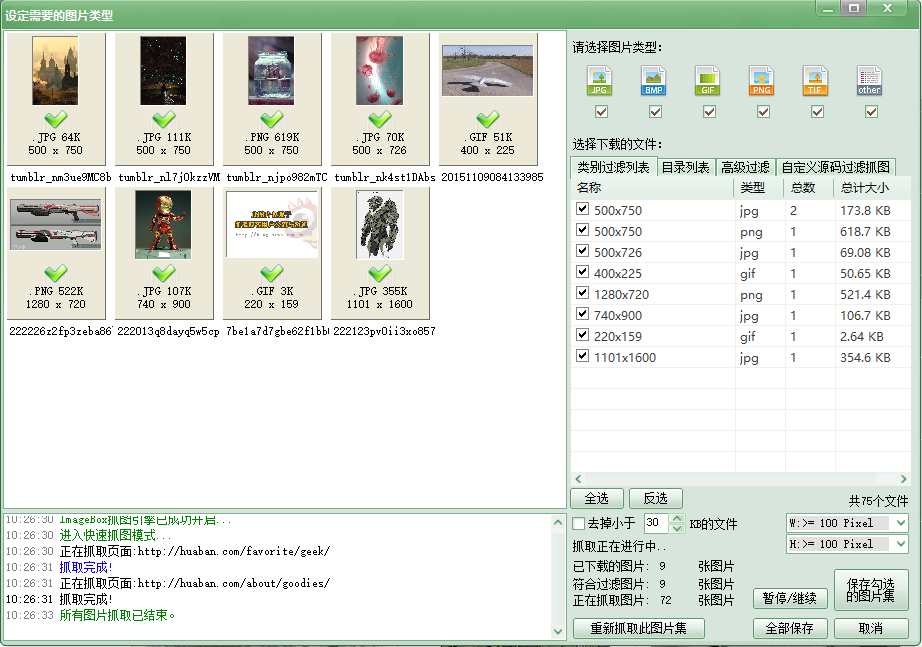Open the 高级过滤 tab
Image resolution: width=922 pixels, height=647 pixels.
pos(745,167)
